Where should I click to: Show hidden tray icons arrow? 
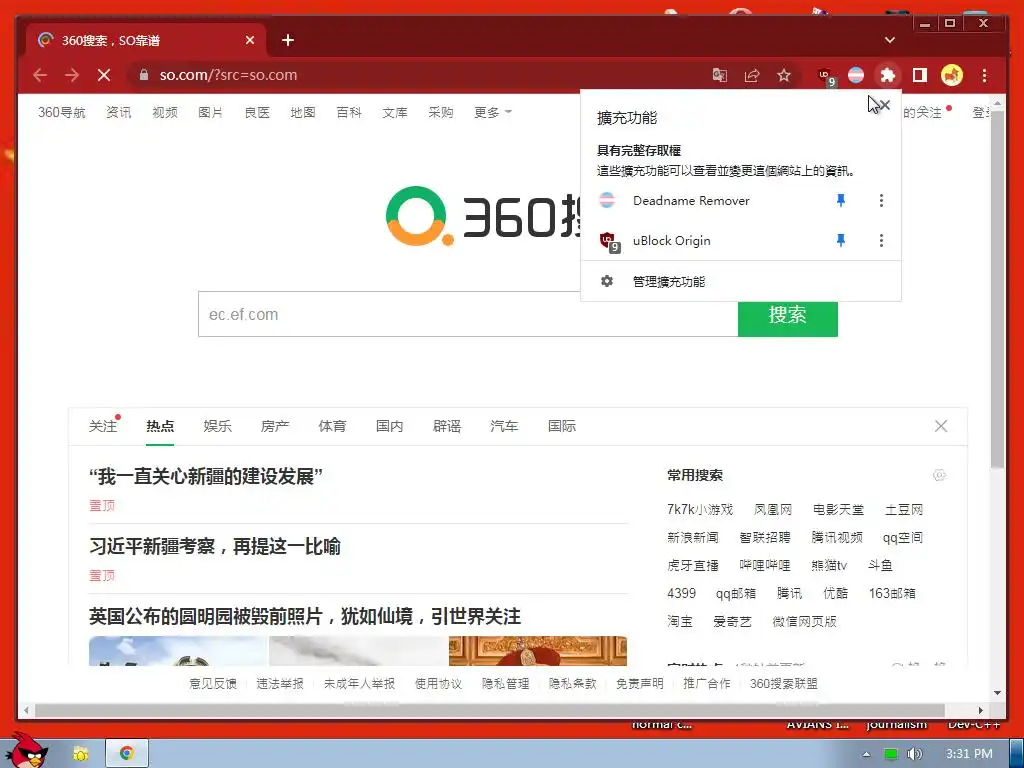[x=866, y=754]
